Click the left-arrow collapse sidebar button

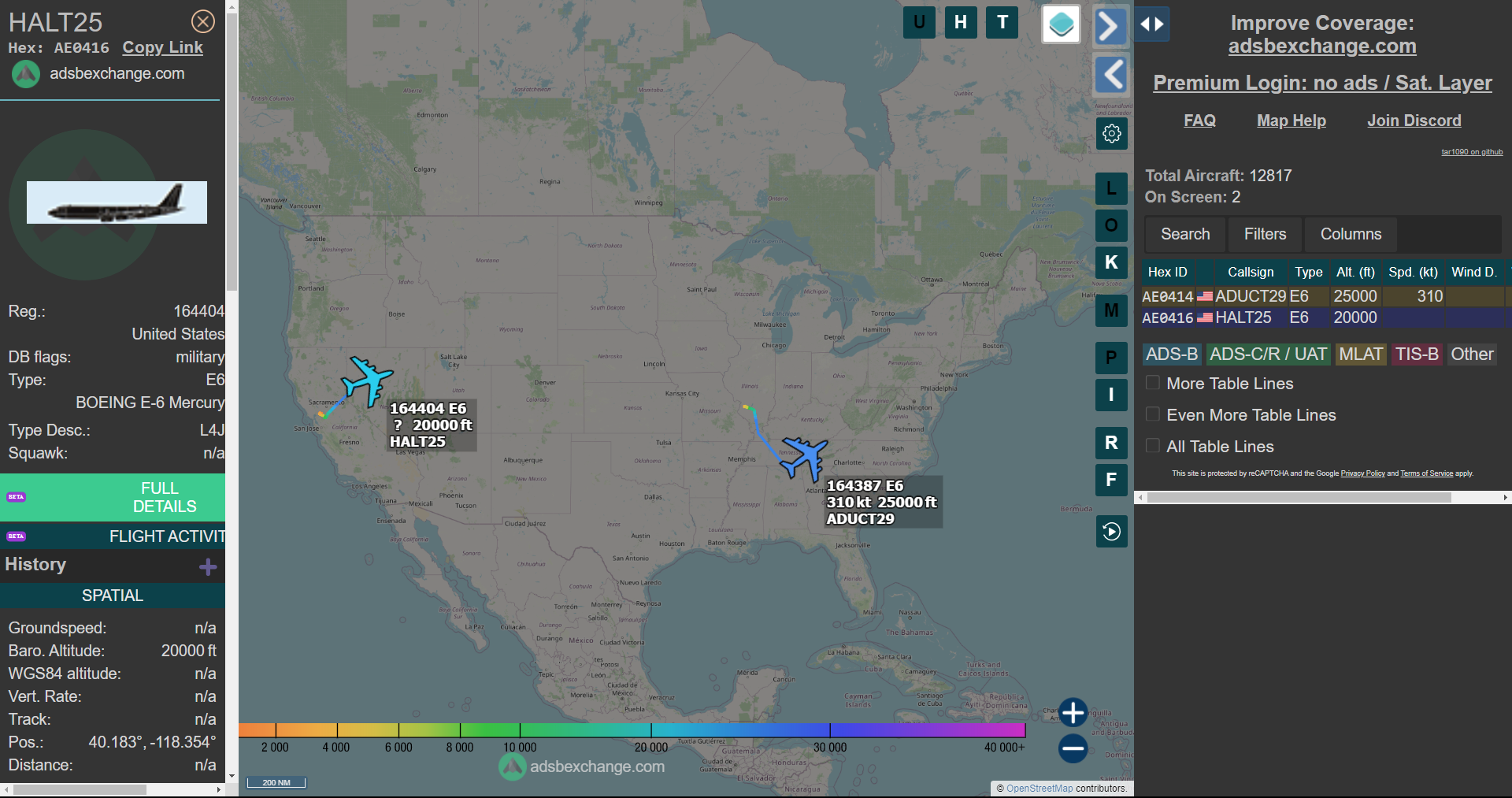pyautogui.click(x=1112, y=75)
